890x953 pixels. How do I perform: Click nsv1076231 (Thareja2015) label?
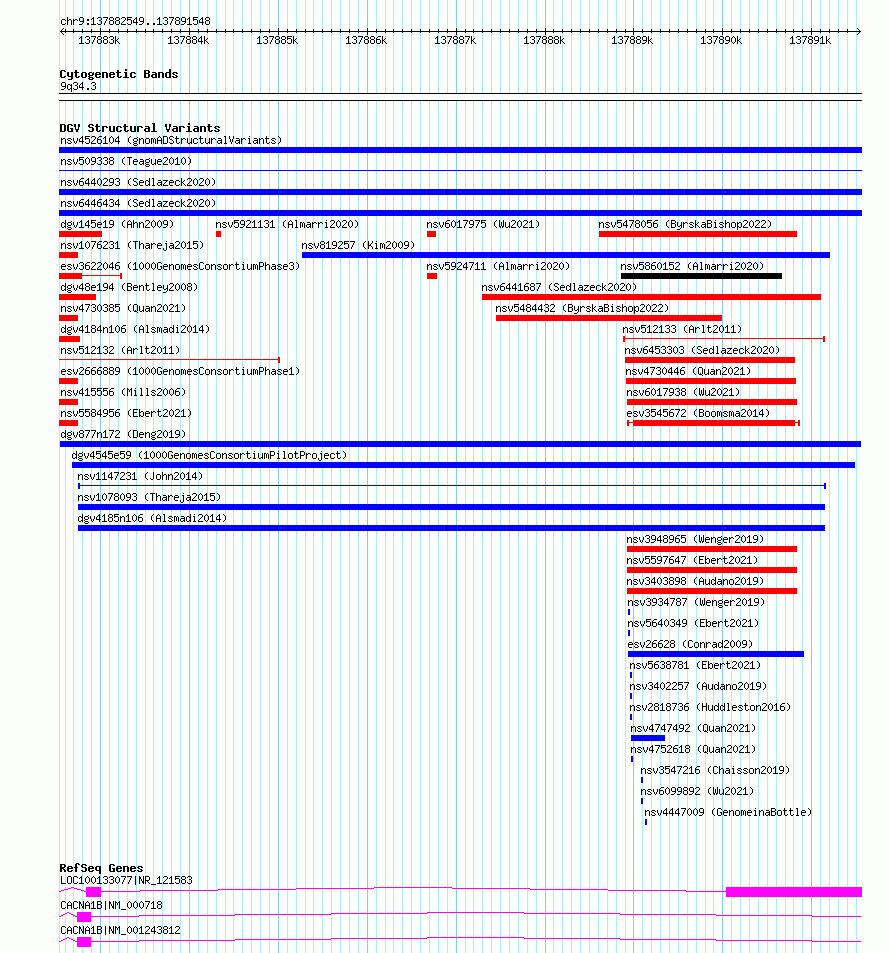click(x=132, y=246)
